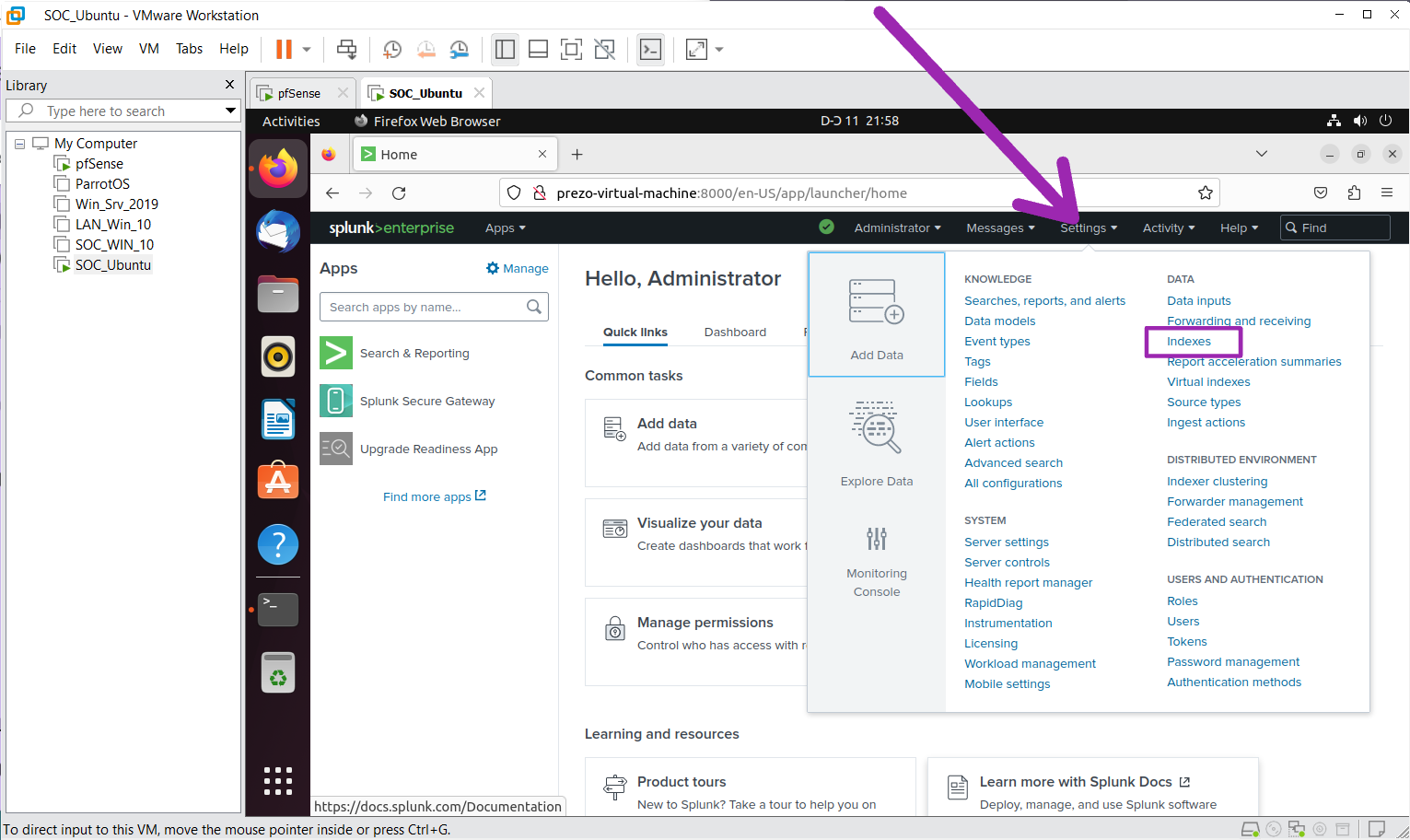The image size is (1410, 840).
Task: Collapse the My Computer tree node
Action: (x=20, y=144)
